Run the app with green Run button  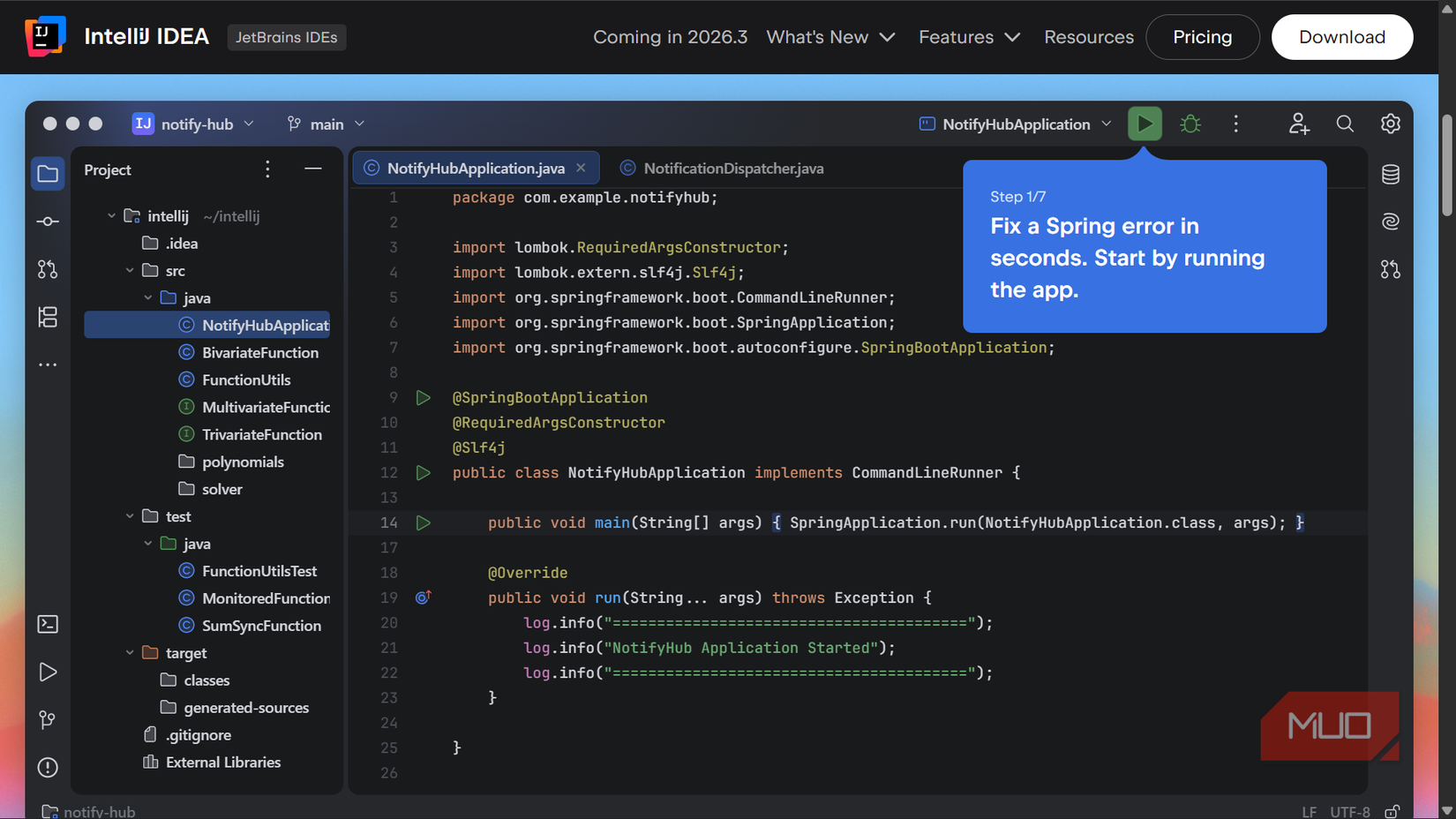pos(1145,124)
